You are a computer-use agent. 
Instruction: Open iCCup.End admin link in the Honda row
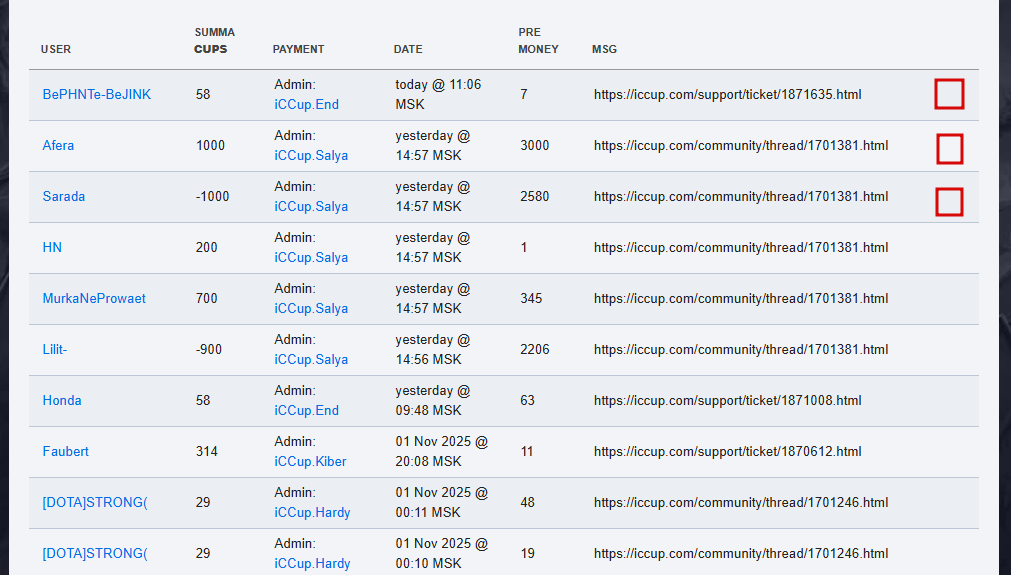[x=306, y=410]
